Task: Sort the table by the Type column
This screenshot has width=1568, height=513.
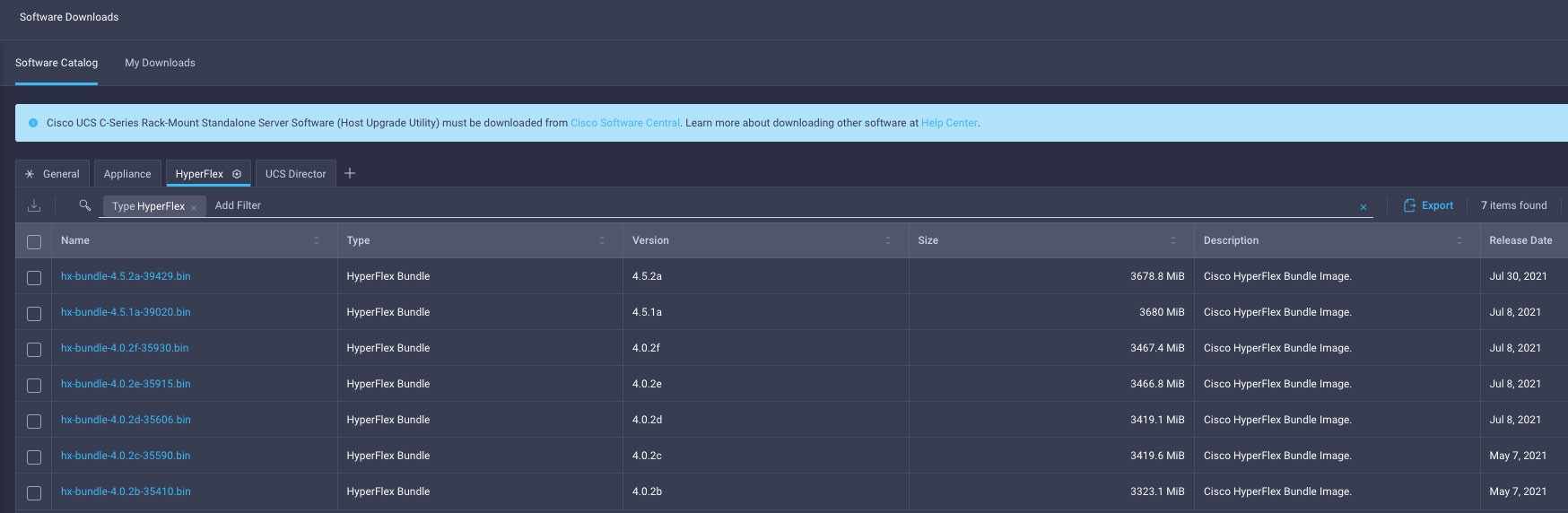Action: (602, 240)
